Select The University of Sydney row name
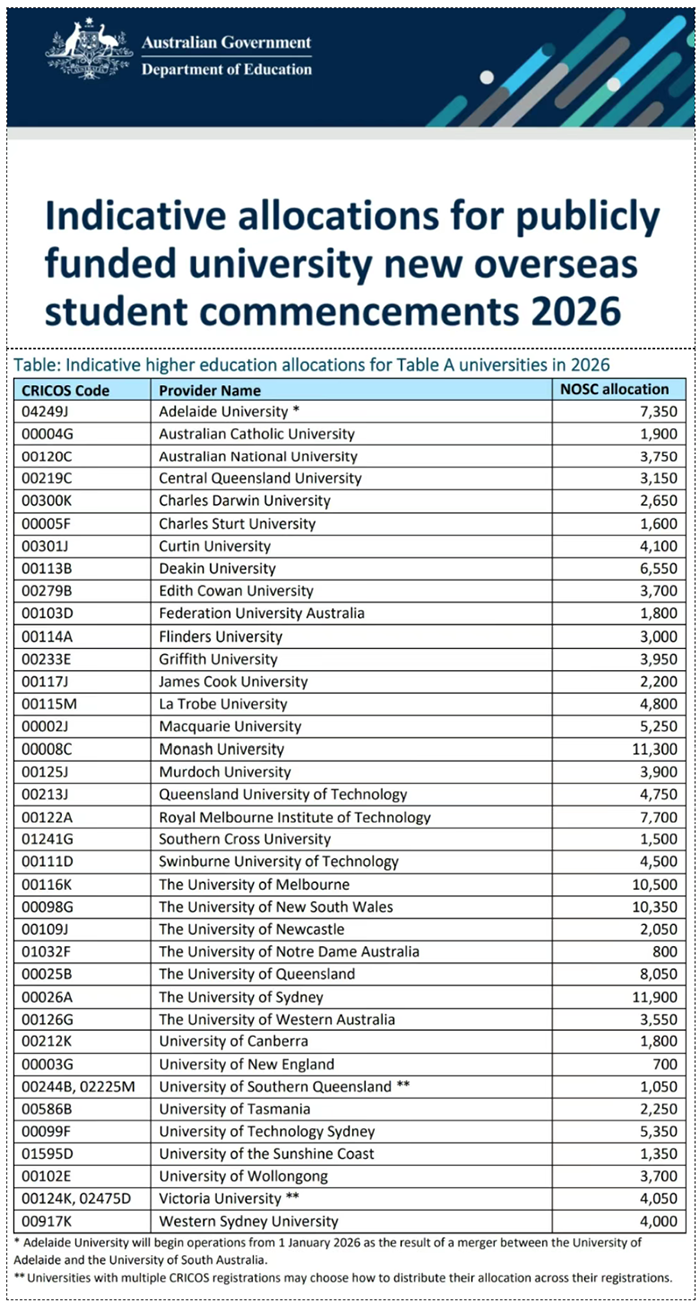Viewport: 700px width, 1302px height. (x=241, y=997)
